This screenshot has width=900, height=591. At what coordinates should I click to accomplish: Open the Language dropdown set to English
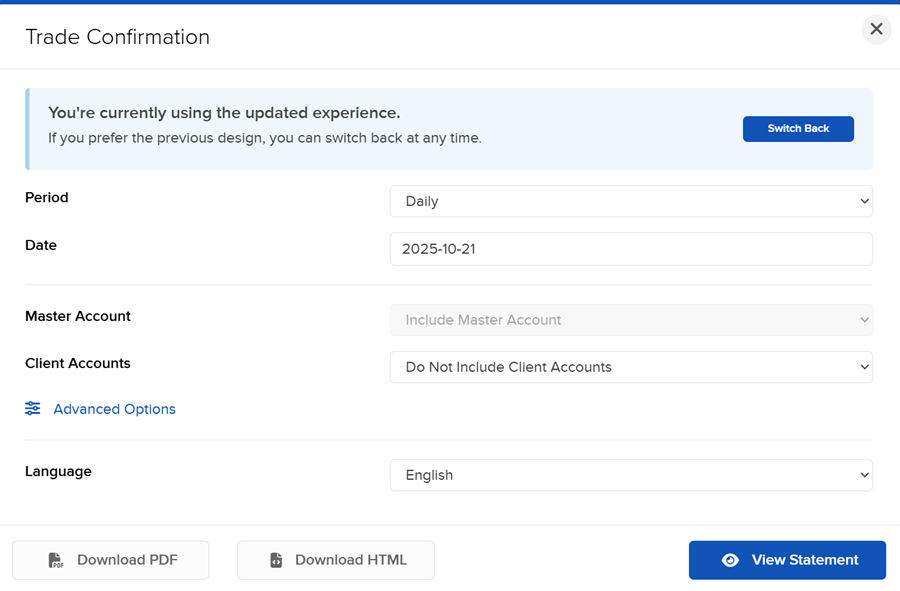[630, 475]
